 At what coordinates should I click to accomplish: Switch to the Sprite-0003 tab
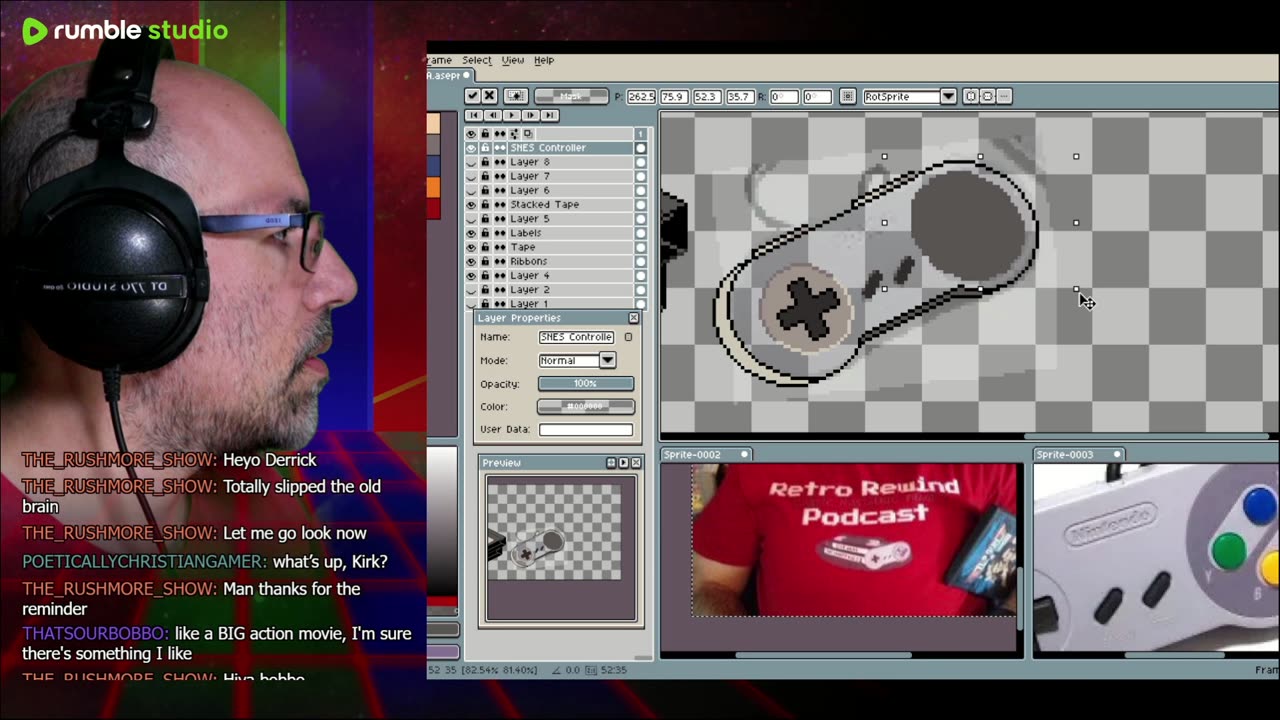1080,454
